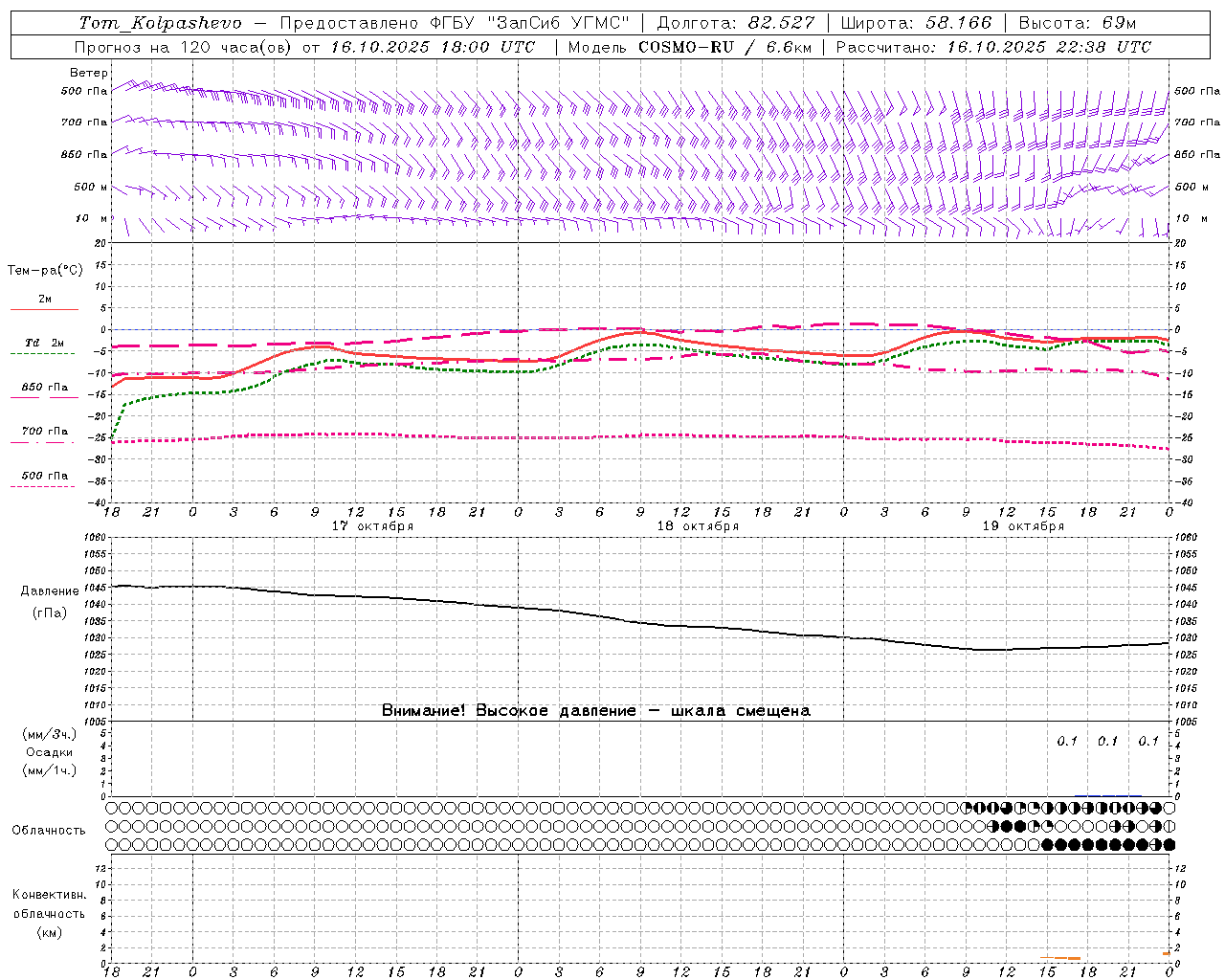1225x980 pixels.
Task: Click the left '10 м' wind level label
Action: point(92,218)
